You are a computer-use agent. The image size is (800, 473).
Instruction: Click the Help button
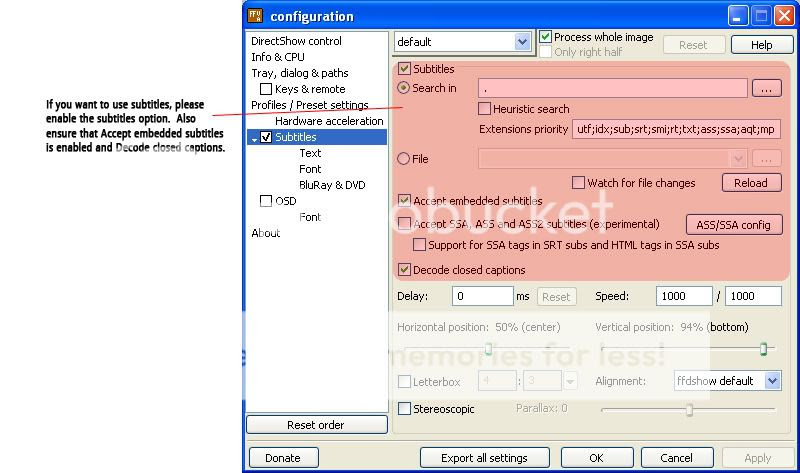(x=762, y=45)
